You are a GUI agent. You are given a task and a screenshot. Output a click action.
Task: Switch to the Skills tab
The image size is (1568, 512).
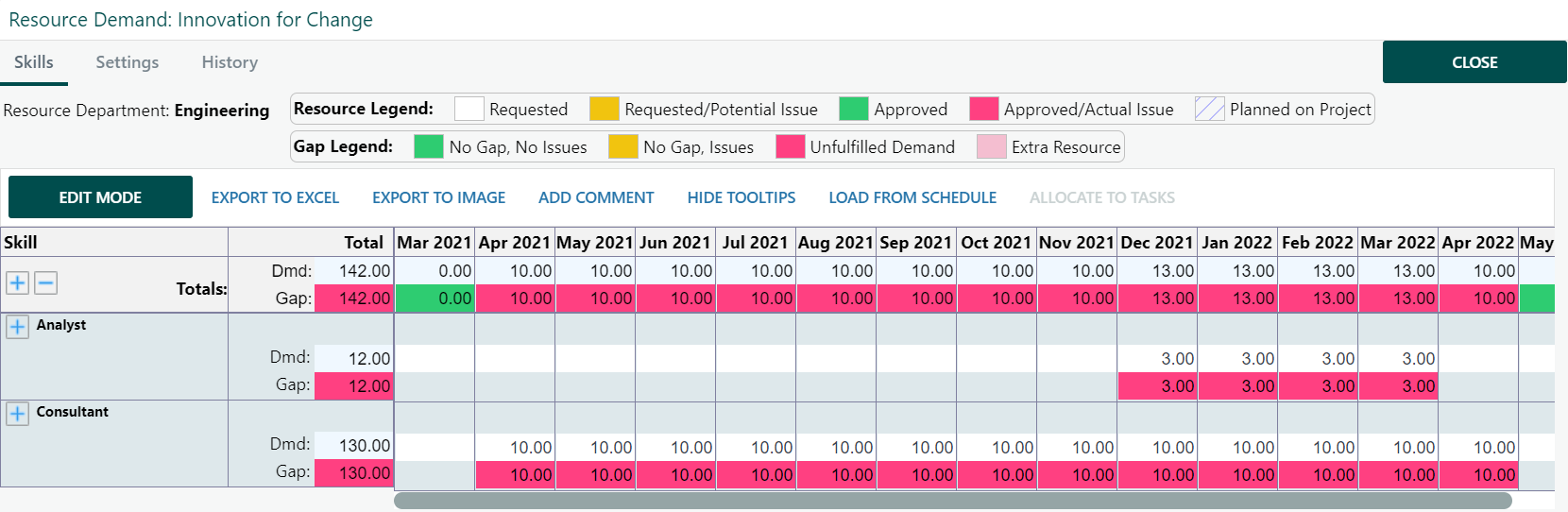pyautogui.click(x=34, y=62)
